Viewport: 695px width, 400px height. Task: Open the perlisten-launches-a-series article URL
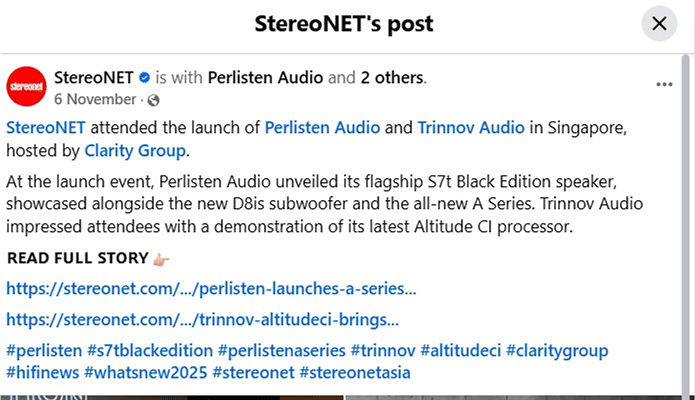pyautogui.click(x=211, y=290)
